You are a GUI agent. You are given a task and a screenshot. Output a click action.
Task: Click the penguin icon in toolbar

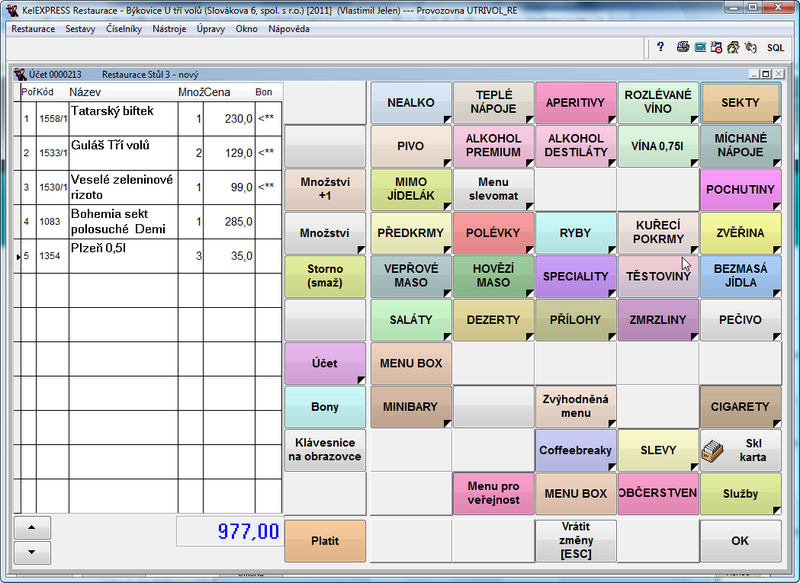[717, 47]
